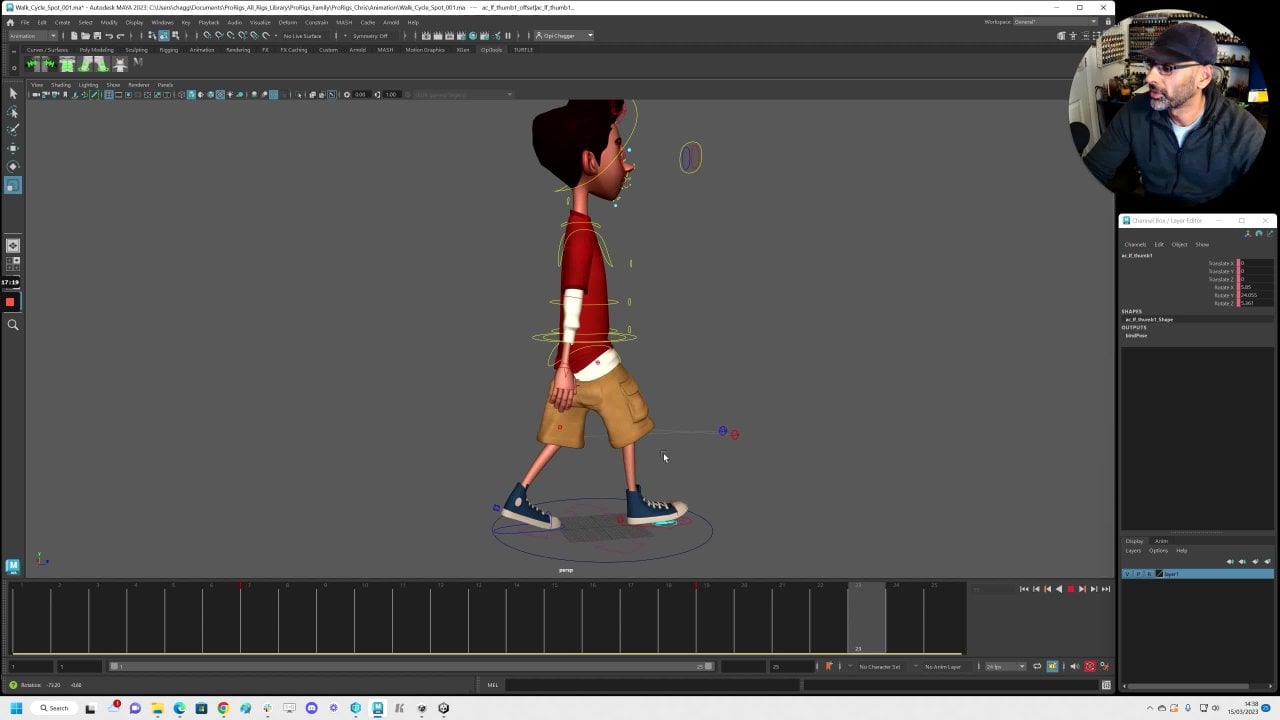Image resolution: width=1280 pixels, height=720 pixels.
Task: Click the Rotate Y value field
Action: [x=1249, y=295]
